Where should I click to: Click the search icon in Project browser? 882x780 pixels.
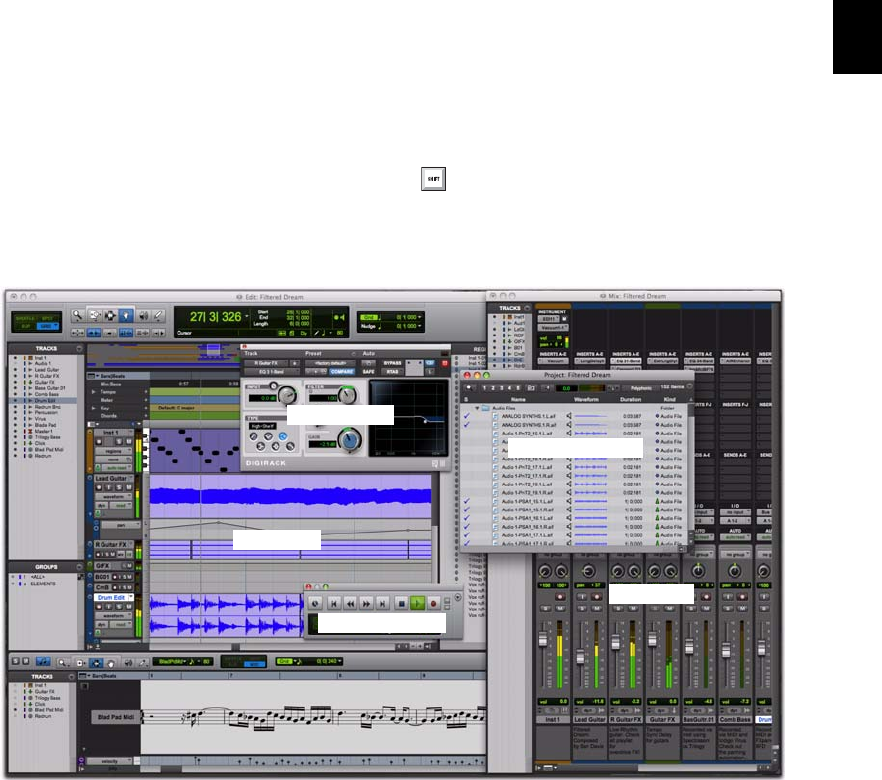470,388
